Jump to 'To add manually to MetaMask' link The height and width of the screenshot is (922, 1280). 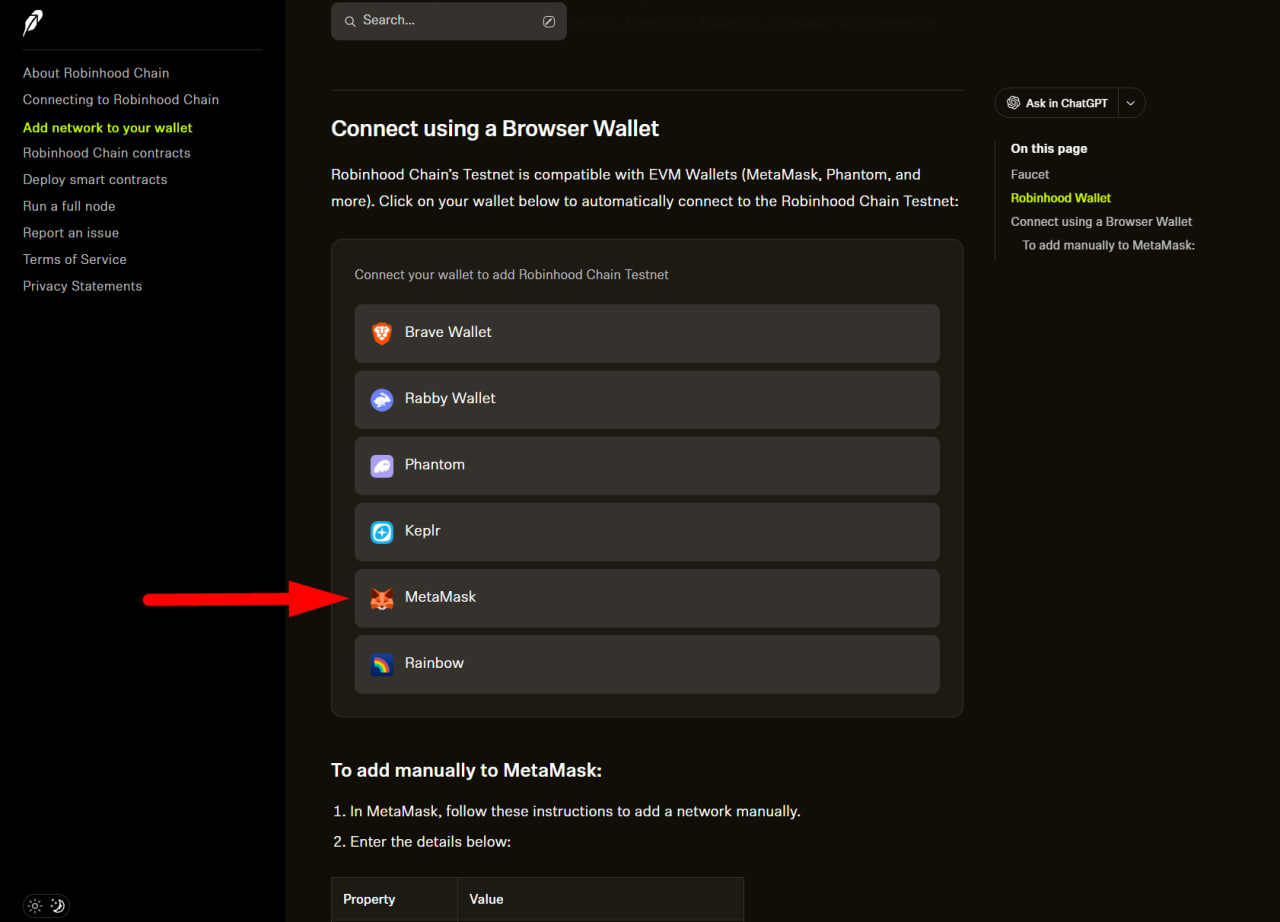pos(1108,245)
